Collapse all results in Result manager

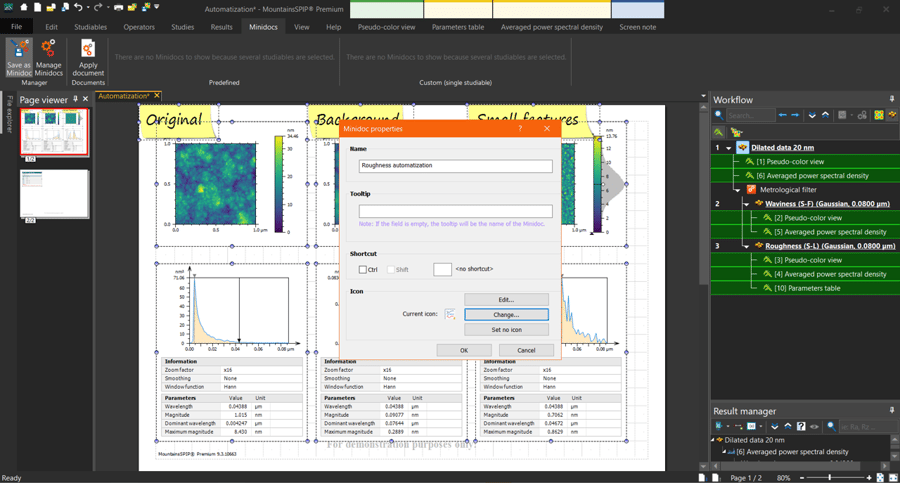point(788,426)
